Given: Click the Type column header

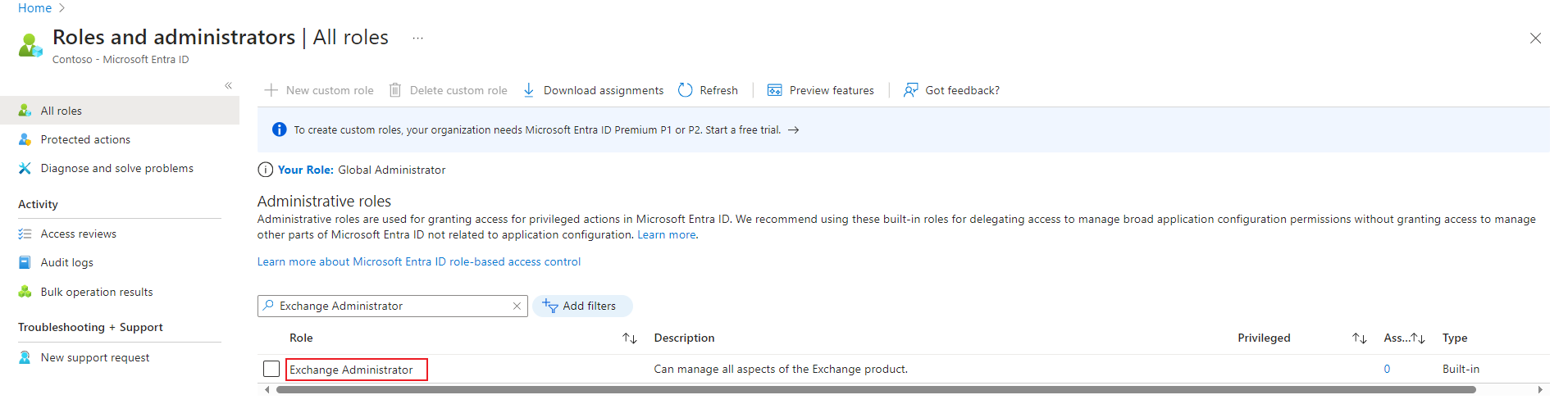Looking at the screenshot, I should pyautogui.click(x=1455, y=338).
